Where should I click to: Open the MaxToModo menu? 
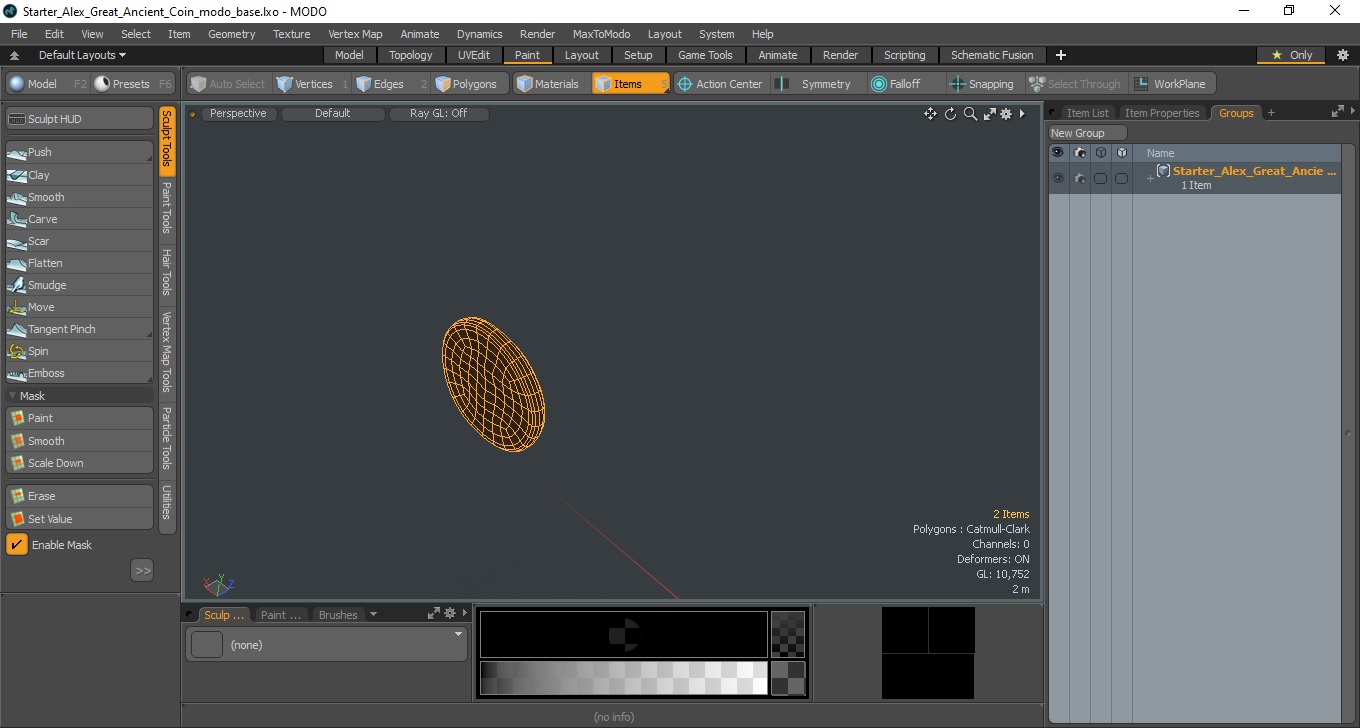[x=601, y=34]
